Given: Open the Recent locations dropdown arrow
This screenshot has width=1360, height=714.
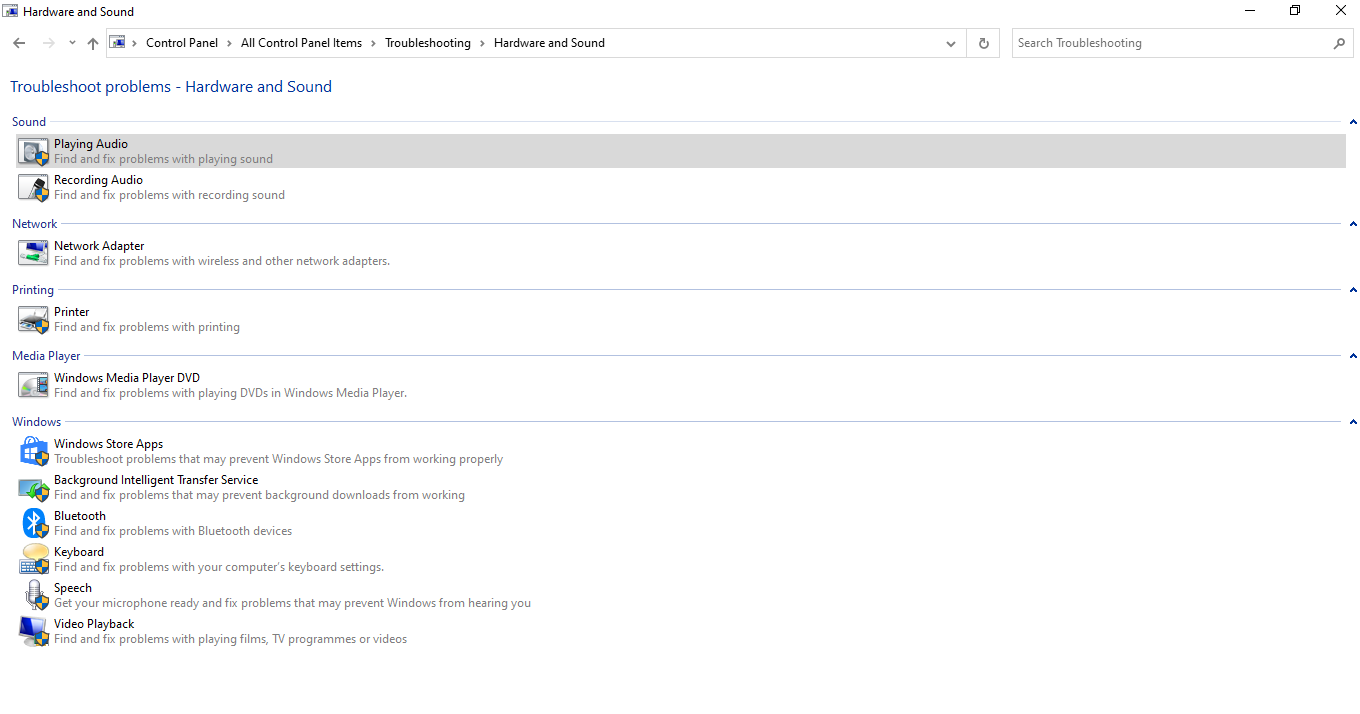Looking at the screenshot, I should [72, 43].
